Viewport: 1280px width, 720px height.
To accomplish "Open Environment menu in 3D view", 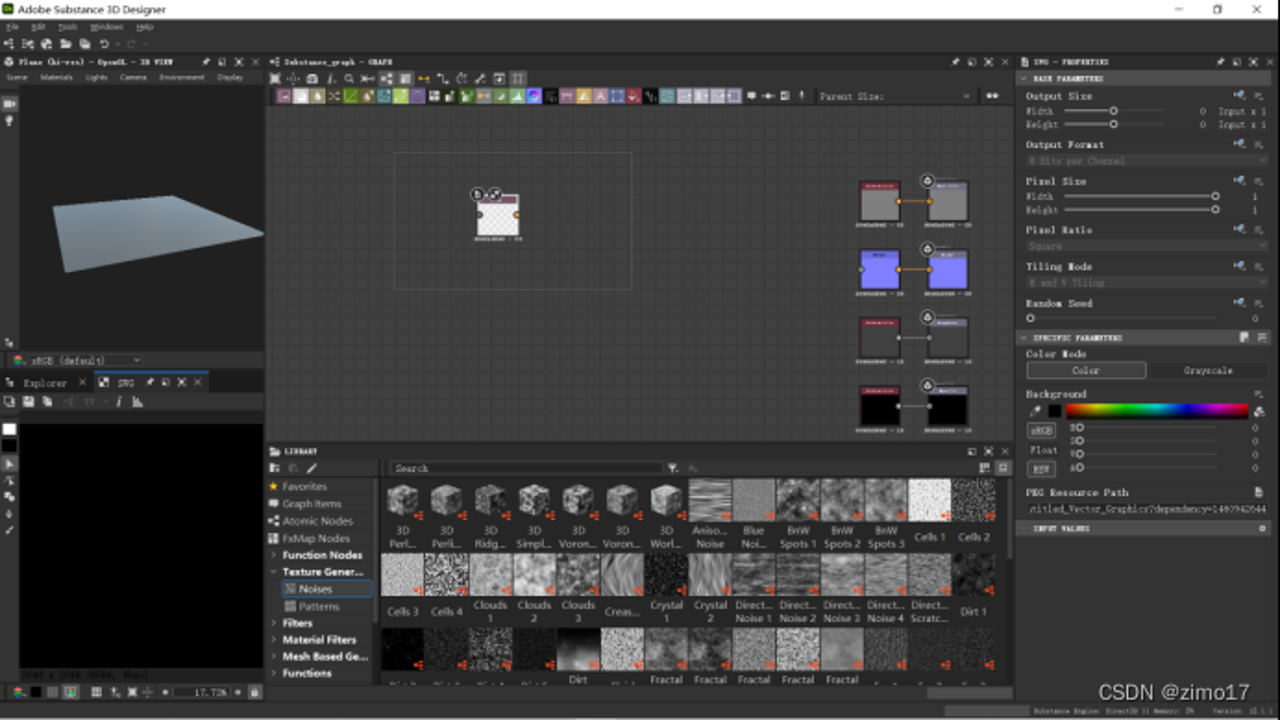I will point(181,77).
